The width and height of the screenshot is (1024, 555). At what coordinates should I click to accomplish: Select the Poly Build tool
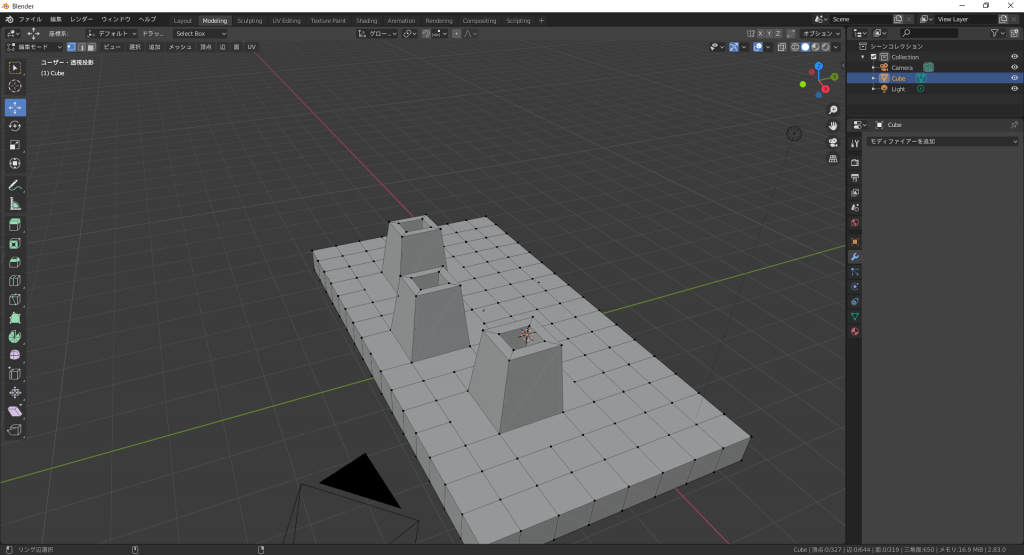[x=14, y=318]
